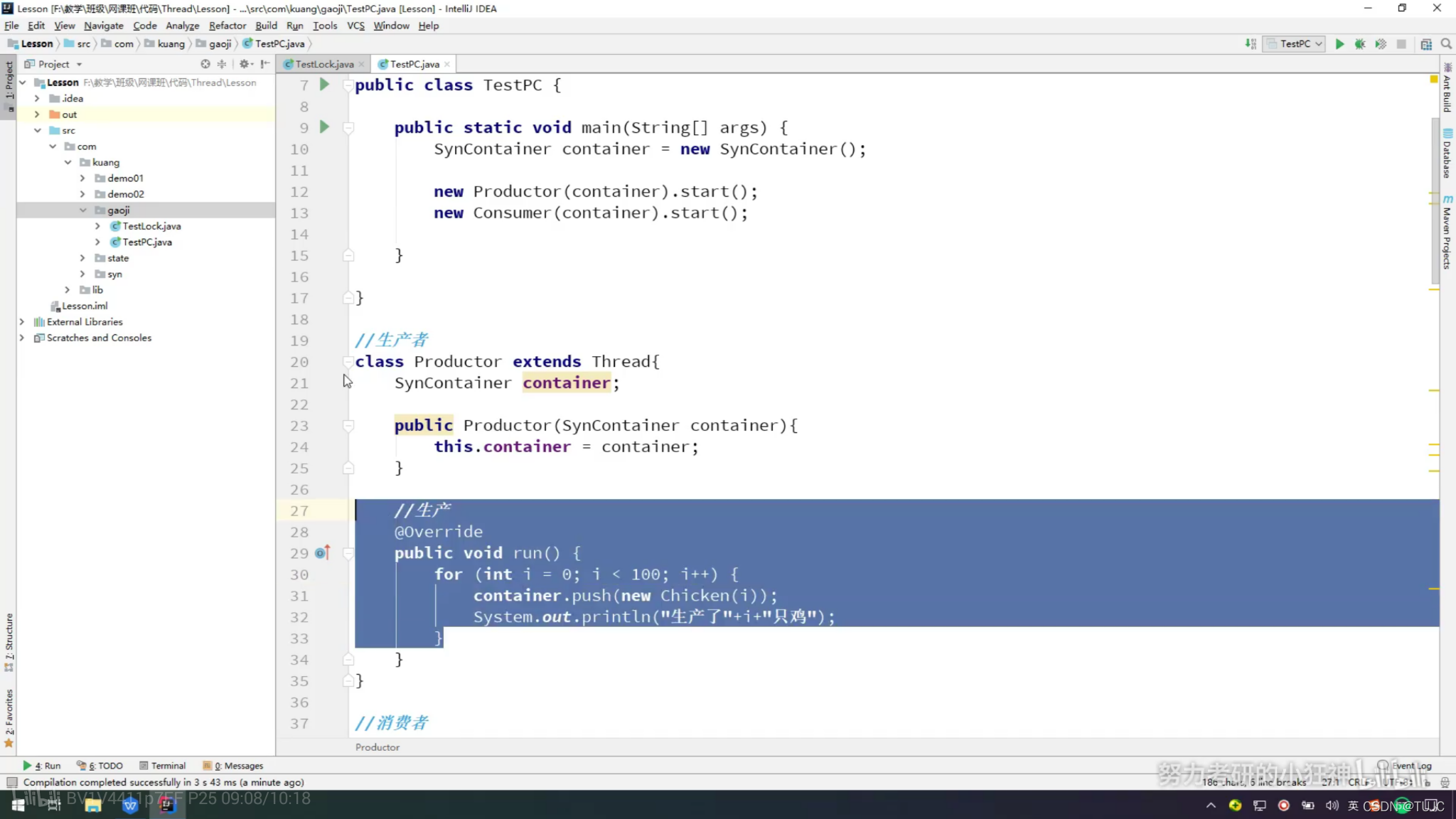Click Productor breadcrumb below editor
The height and width of the screenshot is (819, 1456).
(378, 747)
